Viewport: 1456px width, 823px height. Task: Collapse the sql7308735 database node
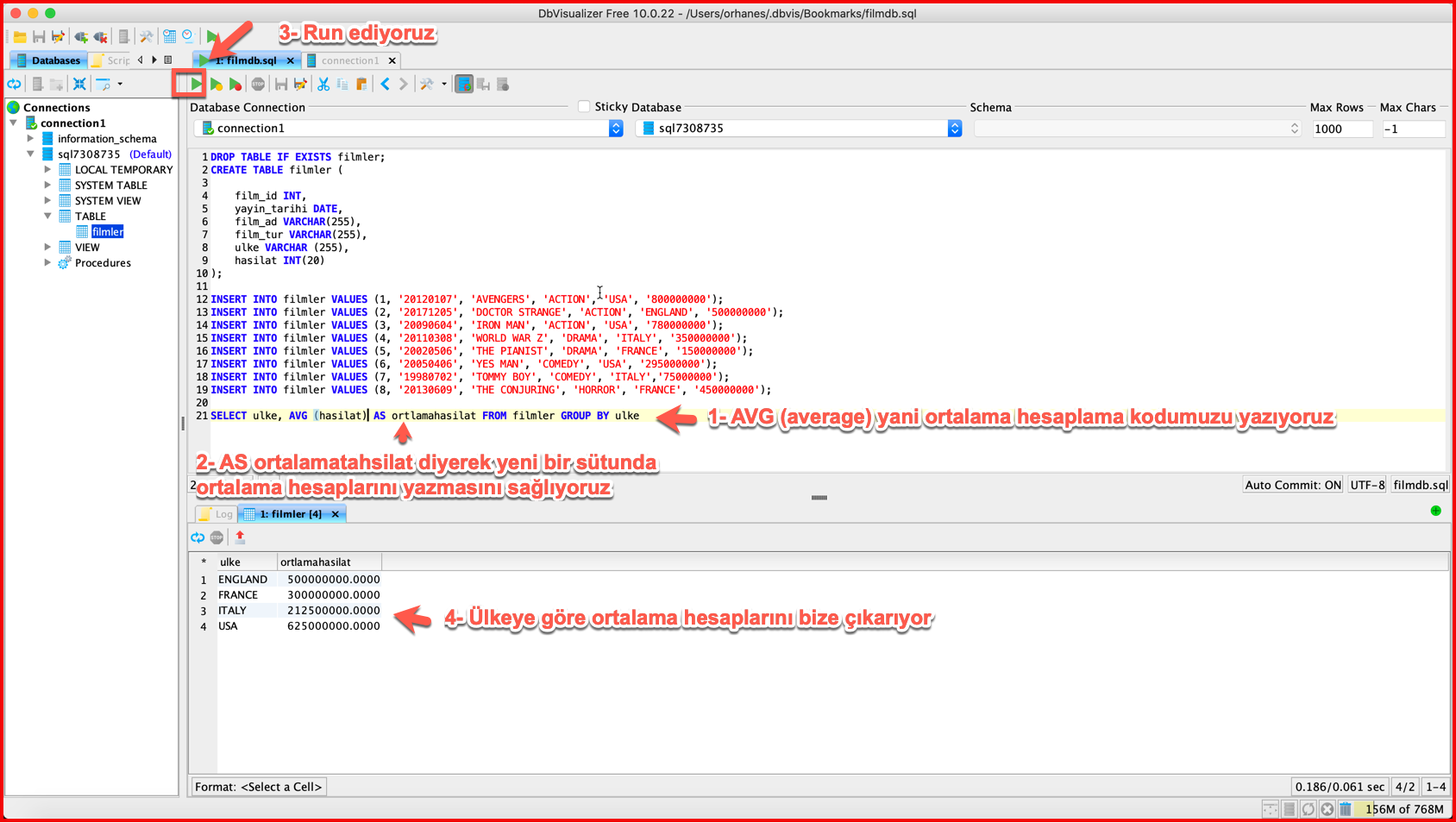click(31, 154)
